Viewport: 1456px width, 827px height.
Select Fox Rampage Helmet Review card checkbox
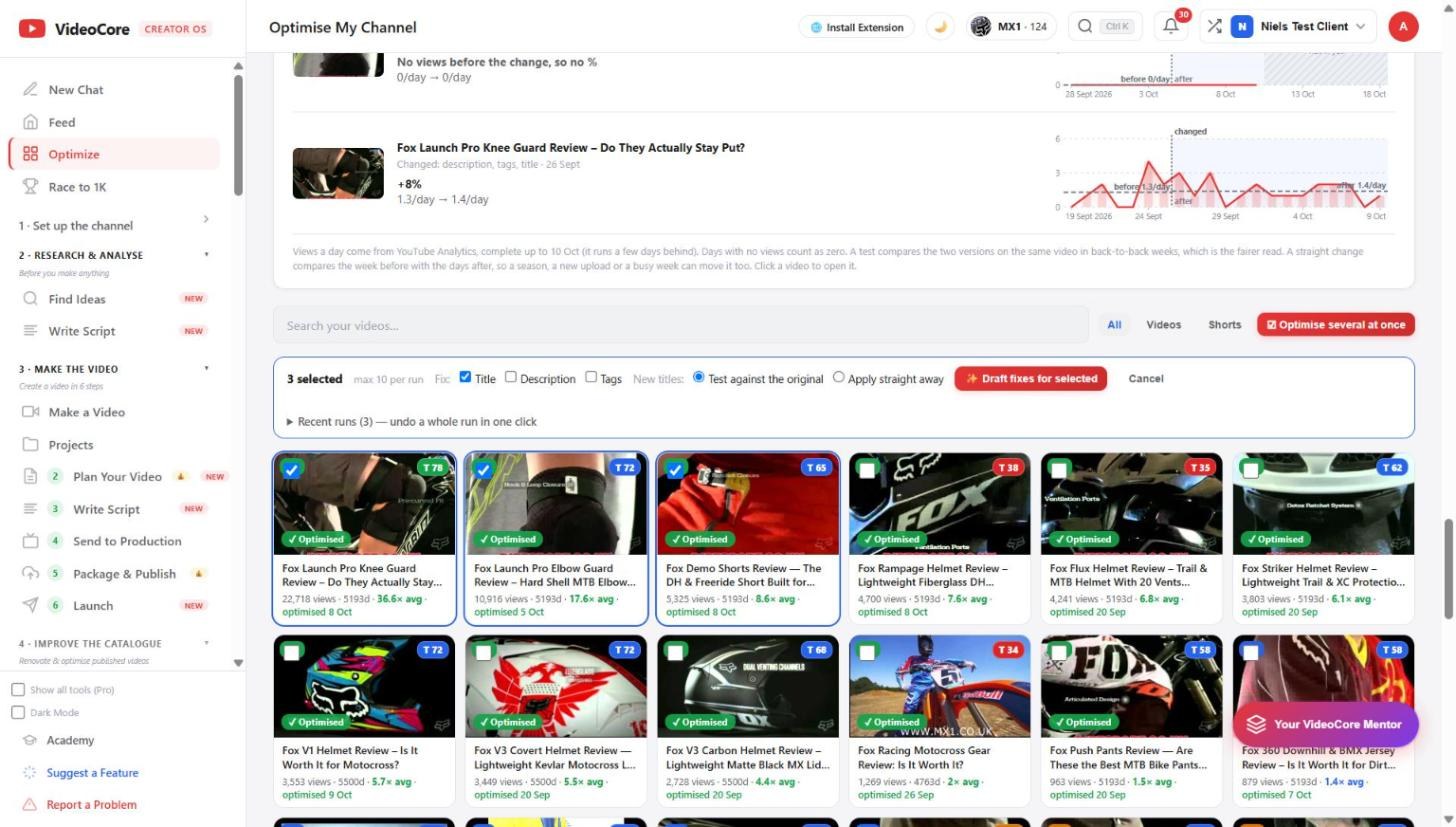867,469
